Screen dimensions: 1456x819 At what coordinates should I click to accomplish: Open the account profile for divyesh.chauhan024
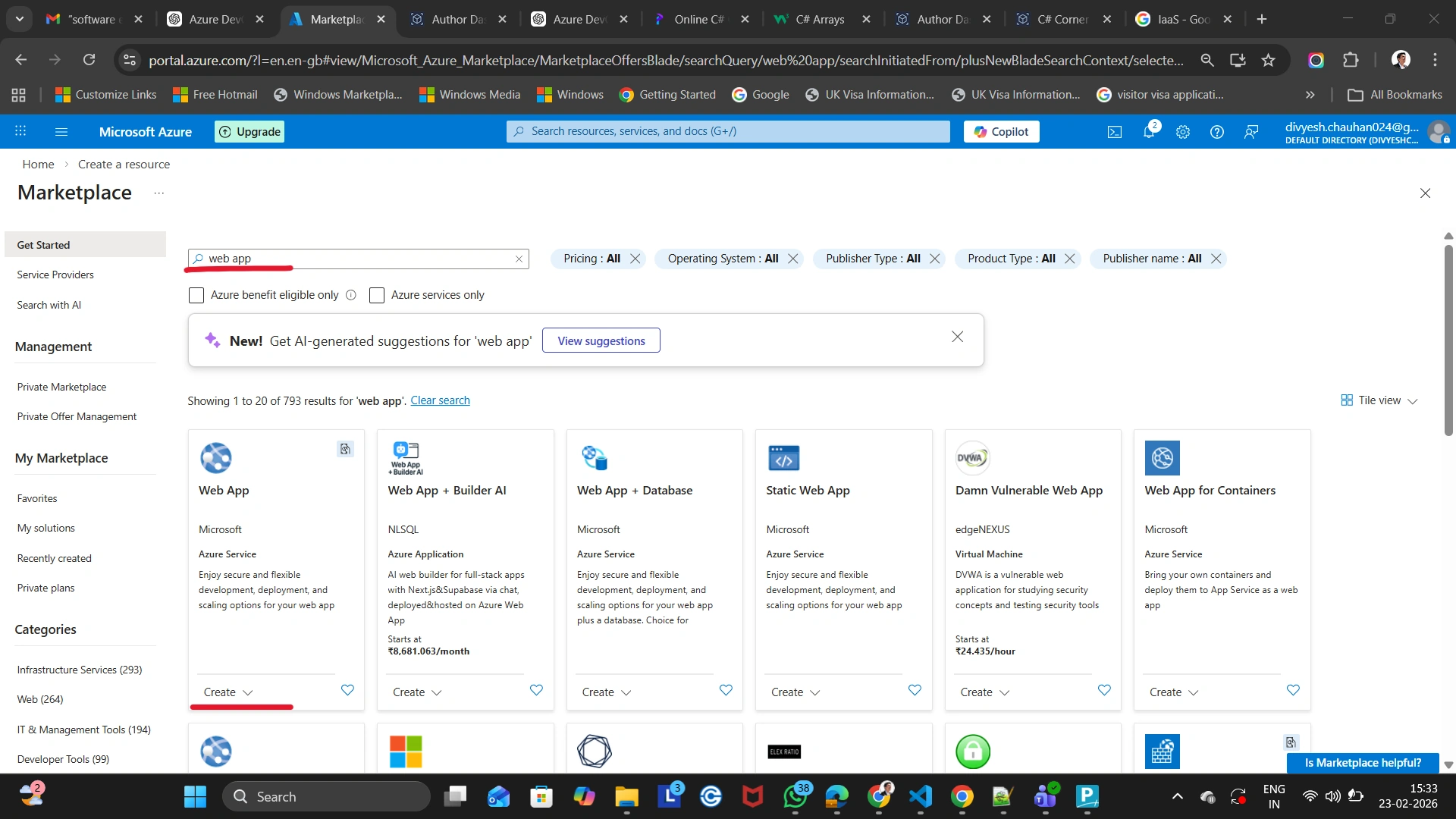1367,132
